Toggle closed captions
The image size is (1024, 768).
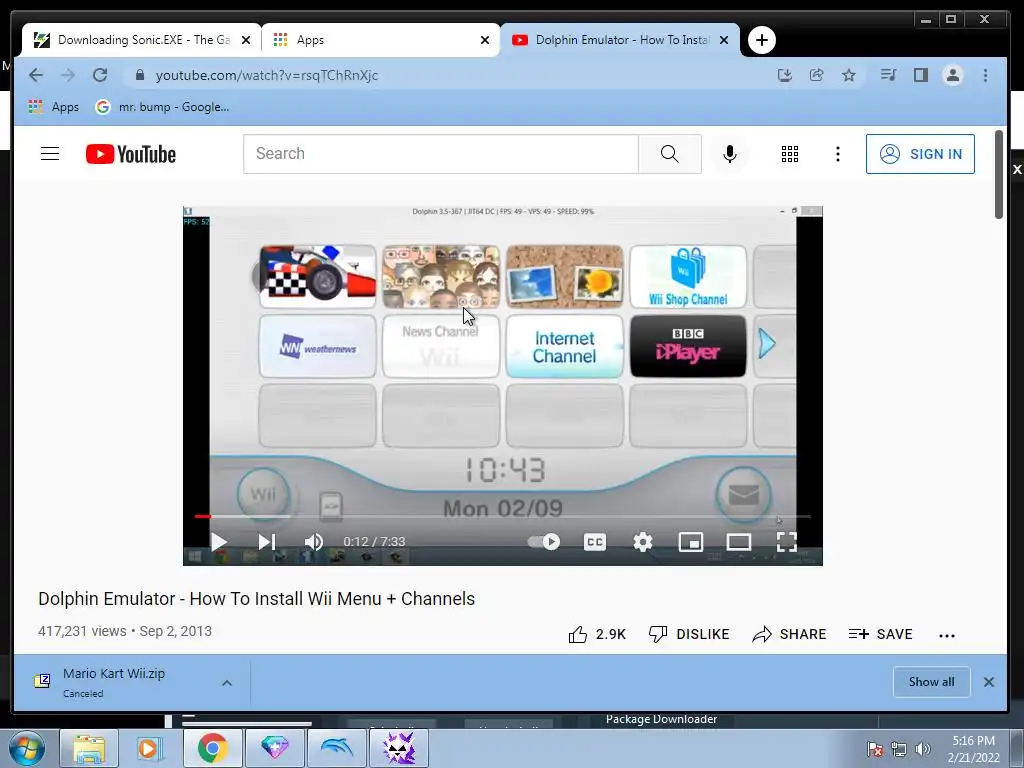tap(594, 541)
